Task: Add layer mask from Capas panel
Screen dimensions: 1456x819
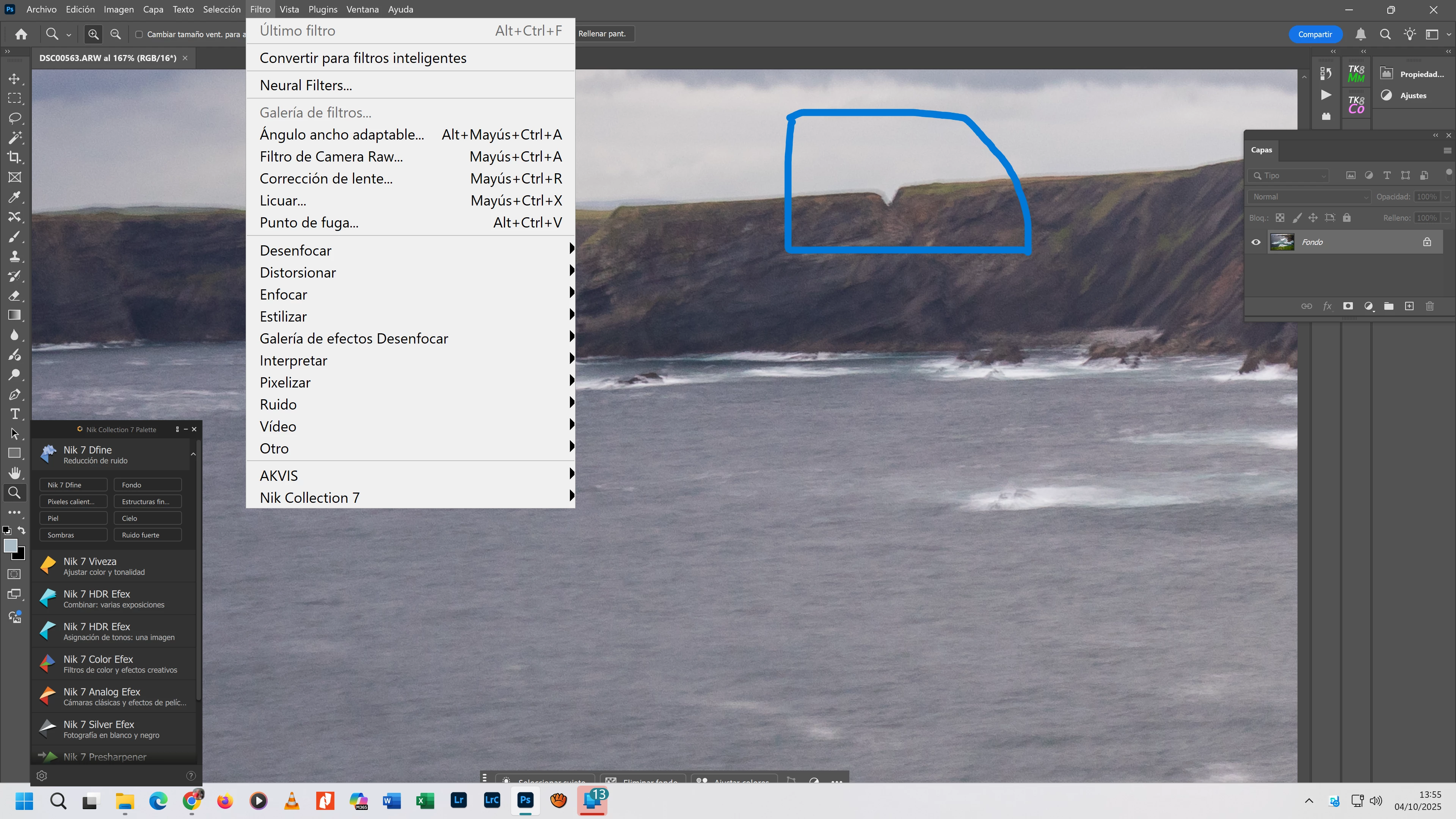Action: pos(1348,306)
